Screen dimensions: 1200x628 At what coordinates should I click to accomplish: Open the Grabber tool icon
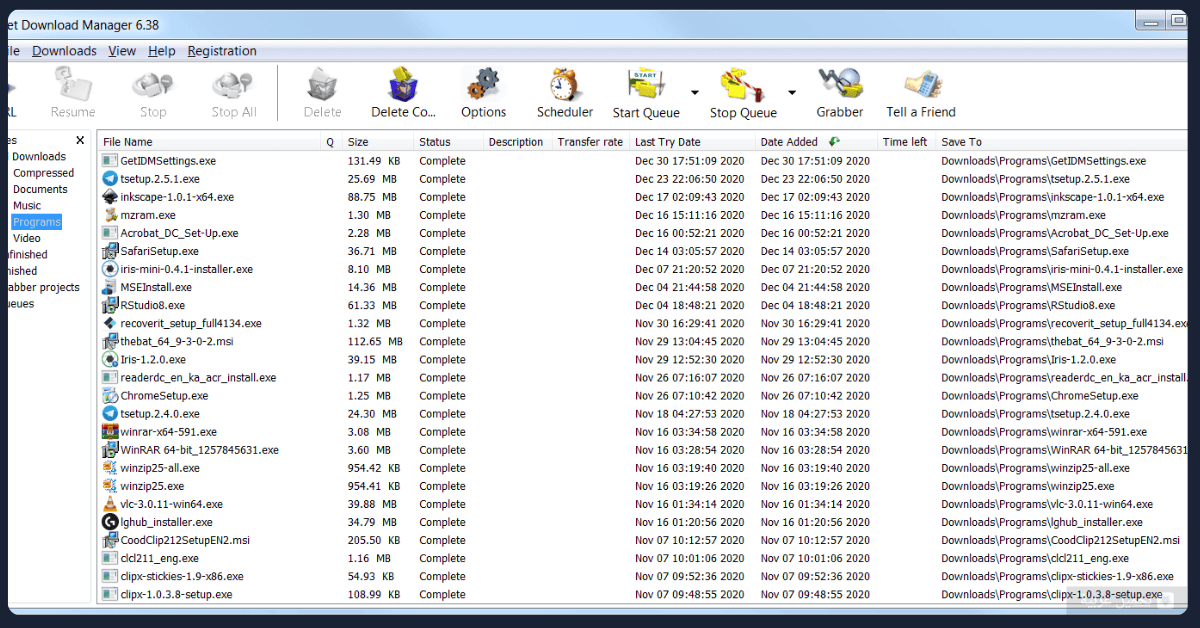(840, 84)
